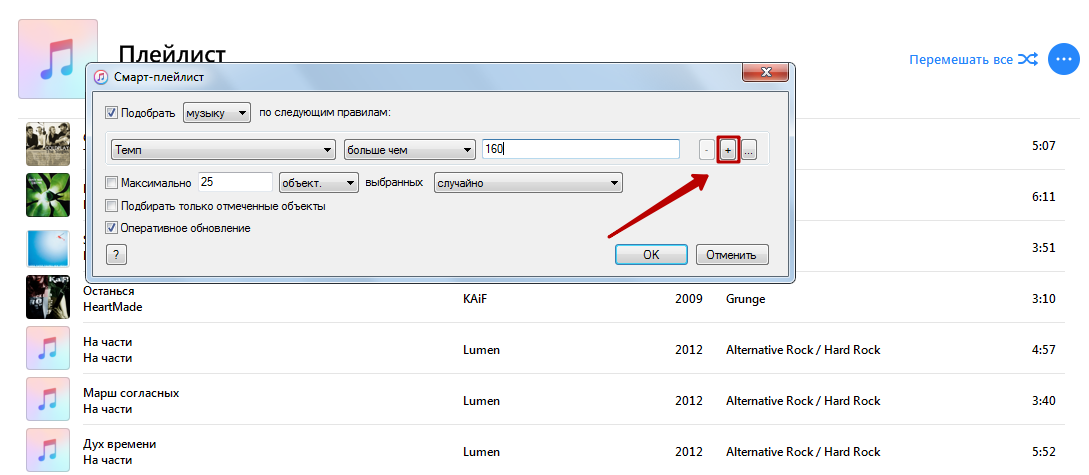Uncheck Оперативное обновление checkbox
Screen dimensions: 1089x475
click(x=112, y=228)
